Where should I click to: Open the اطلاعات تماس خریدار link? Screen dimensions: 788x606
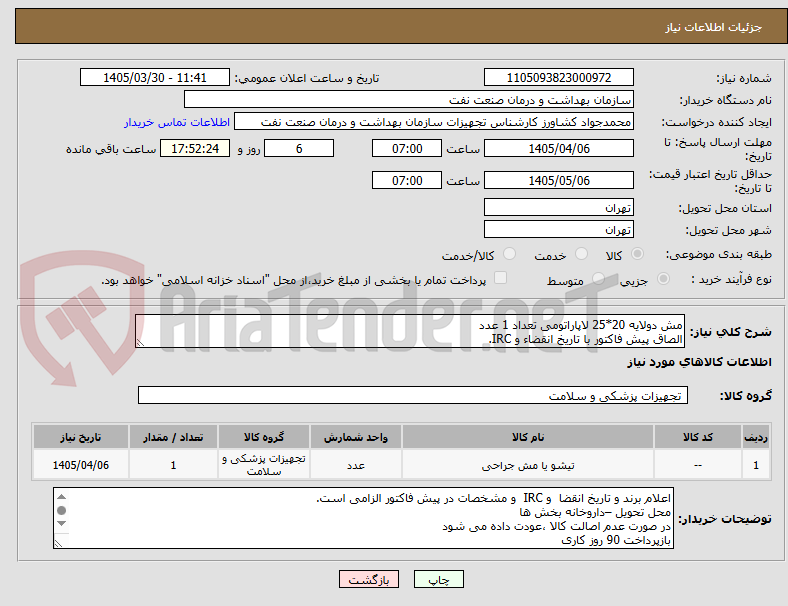tap(177, 122)
